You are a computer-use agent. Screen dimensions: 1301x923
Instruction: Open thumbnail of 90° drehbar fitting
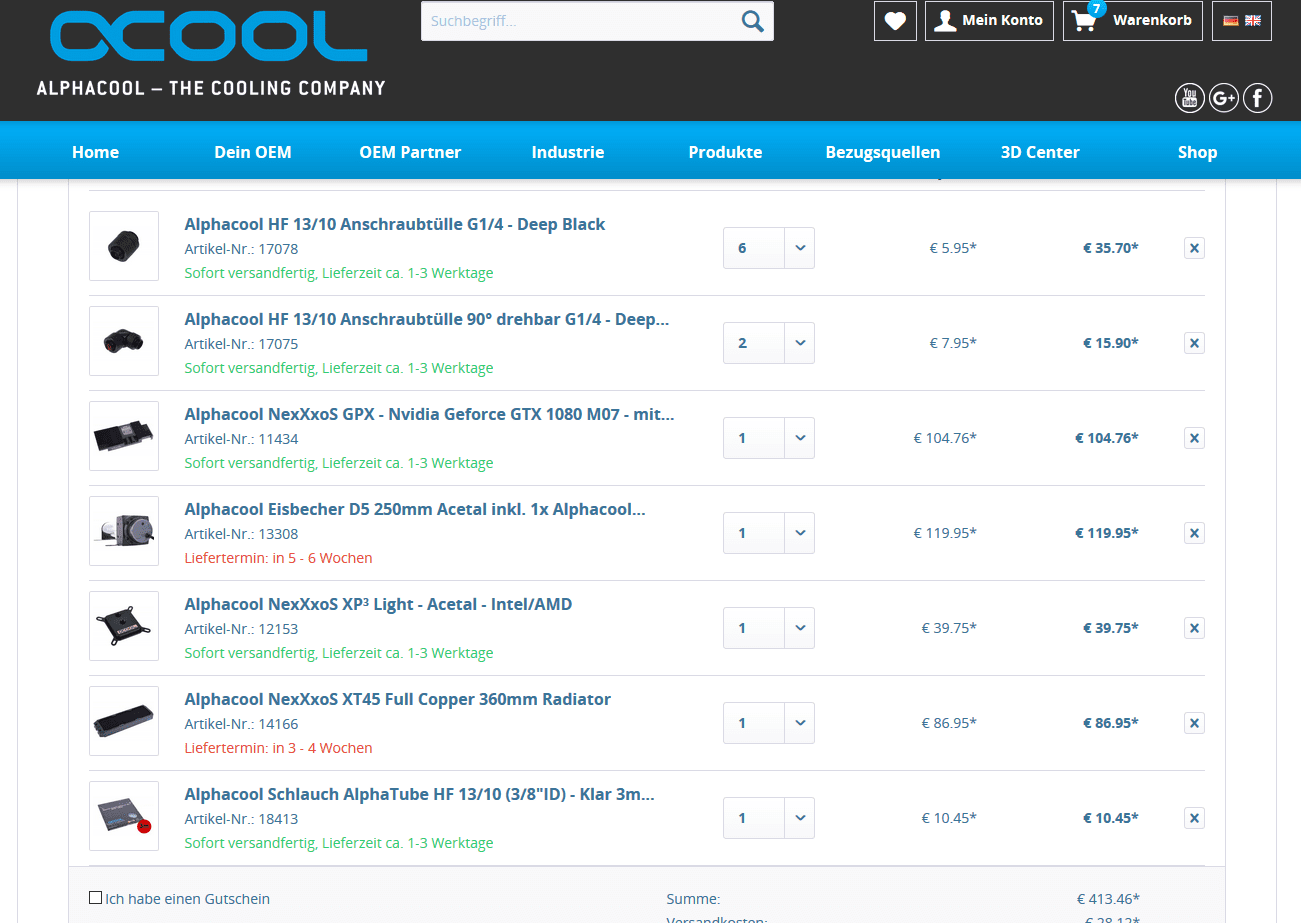(x=124, y=341)
